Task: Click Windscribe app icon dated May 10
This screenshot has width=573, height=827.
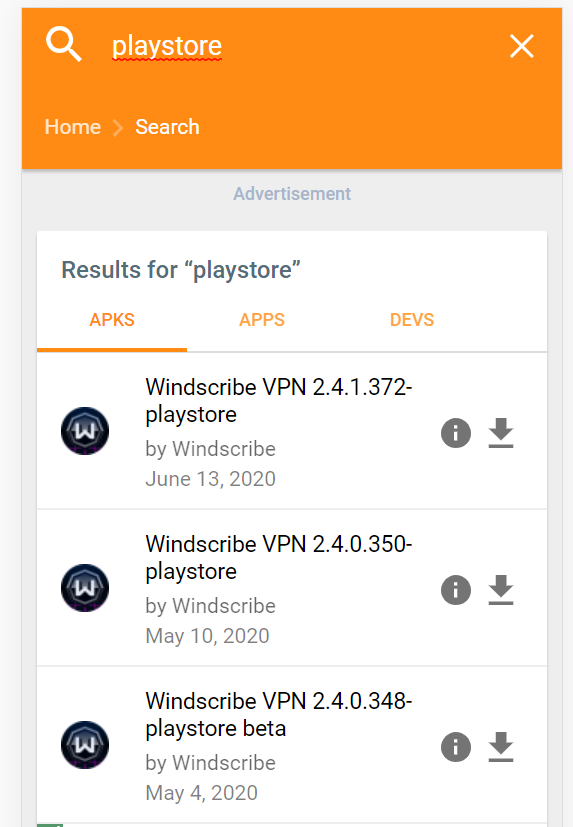Action: [x=85, y=588]
